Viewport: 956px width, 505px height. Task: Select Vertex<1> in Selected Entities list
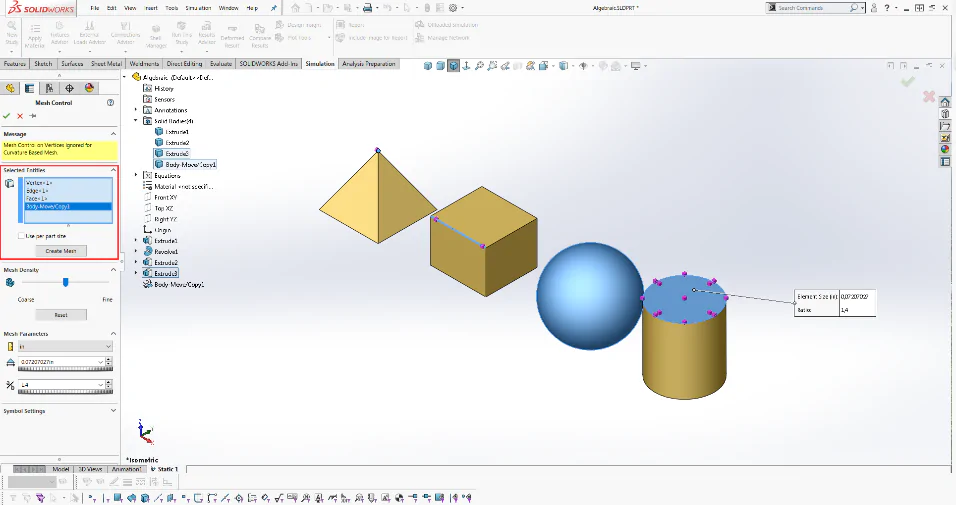coord(39,183)
